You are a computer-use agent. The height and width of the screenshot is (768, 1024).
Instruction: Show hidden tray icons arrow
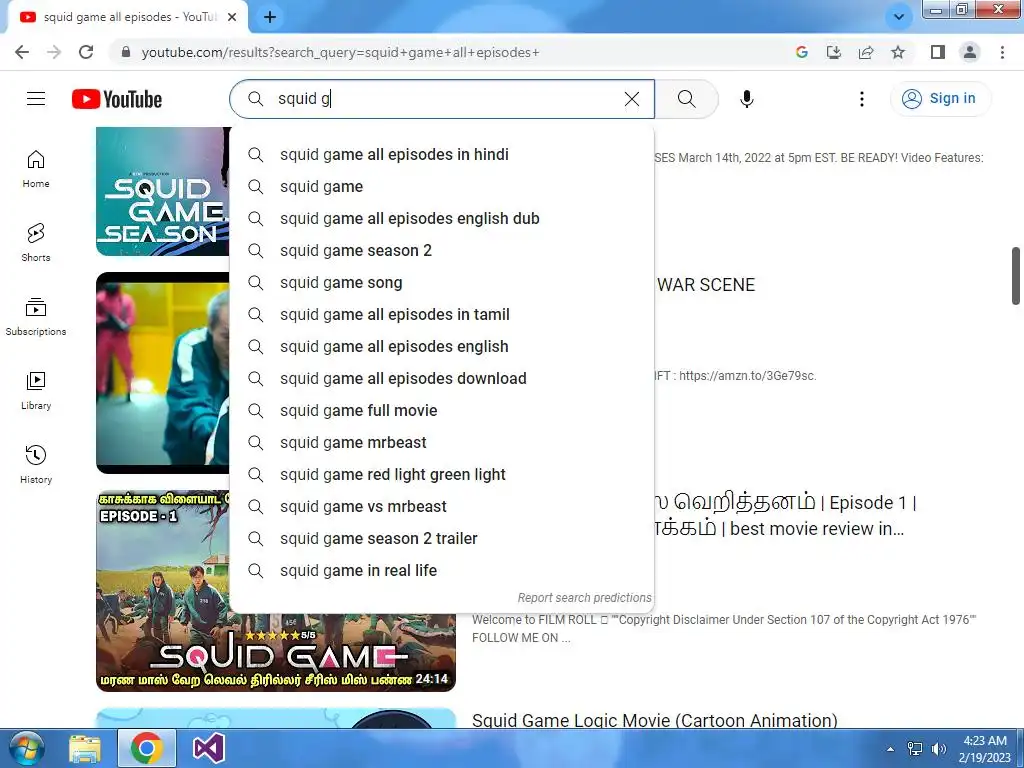coord(890,749)
